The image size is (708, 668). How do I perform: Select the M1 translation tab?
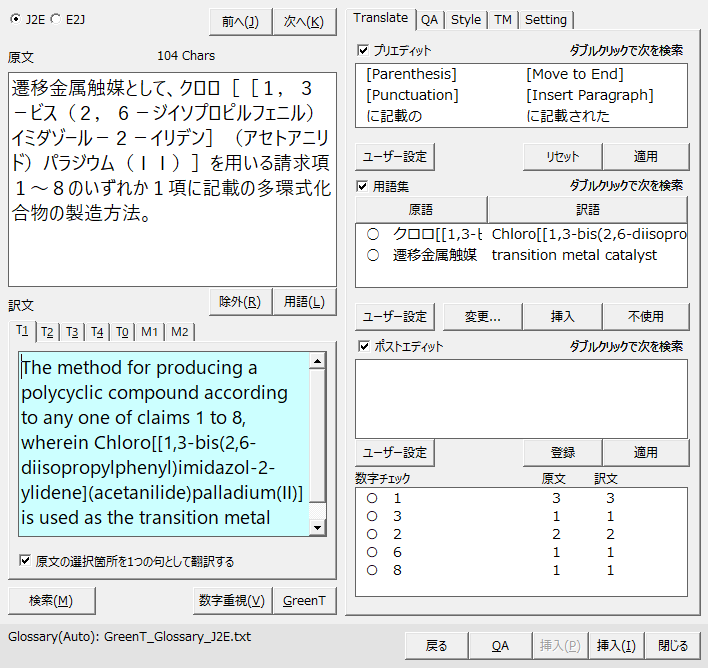coord(149,332)
